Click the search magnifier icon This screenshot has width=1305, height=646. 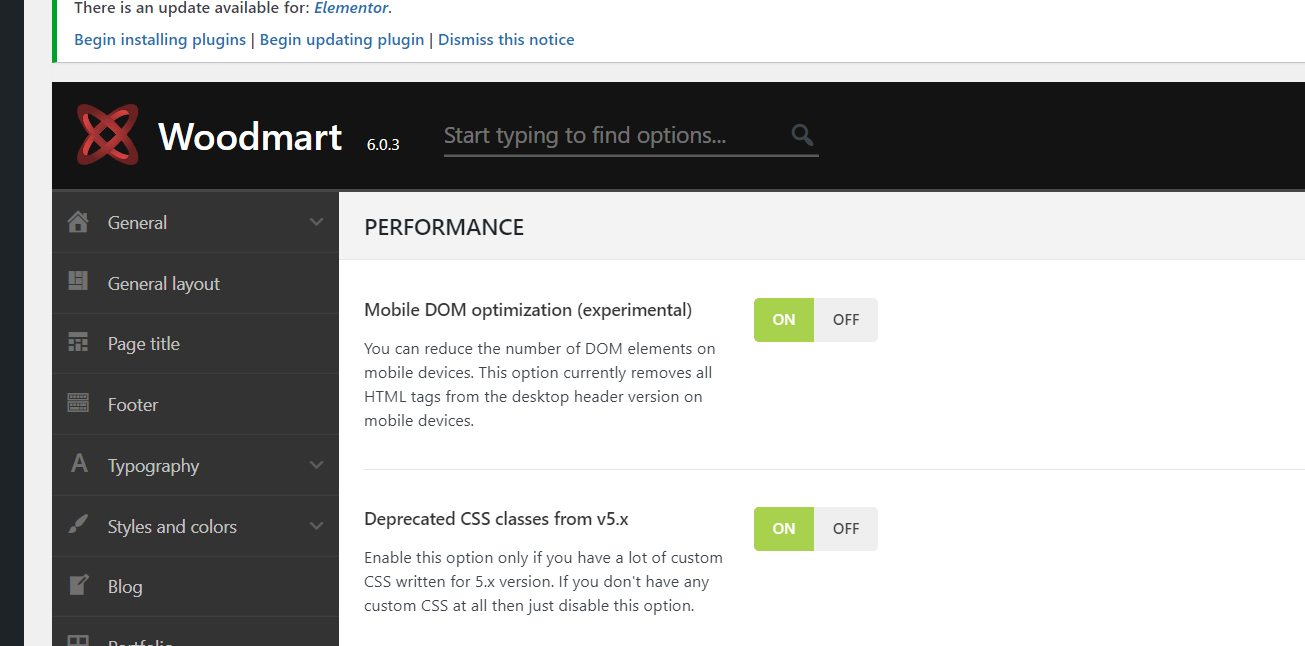point(802,135)
